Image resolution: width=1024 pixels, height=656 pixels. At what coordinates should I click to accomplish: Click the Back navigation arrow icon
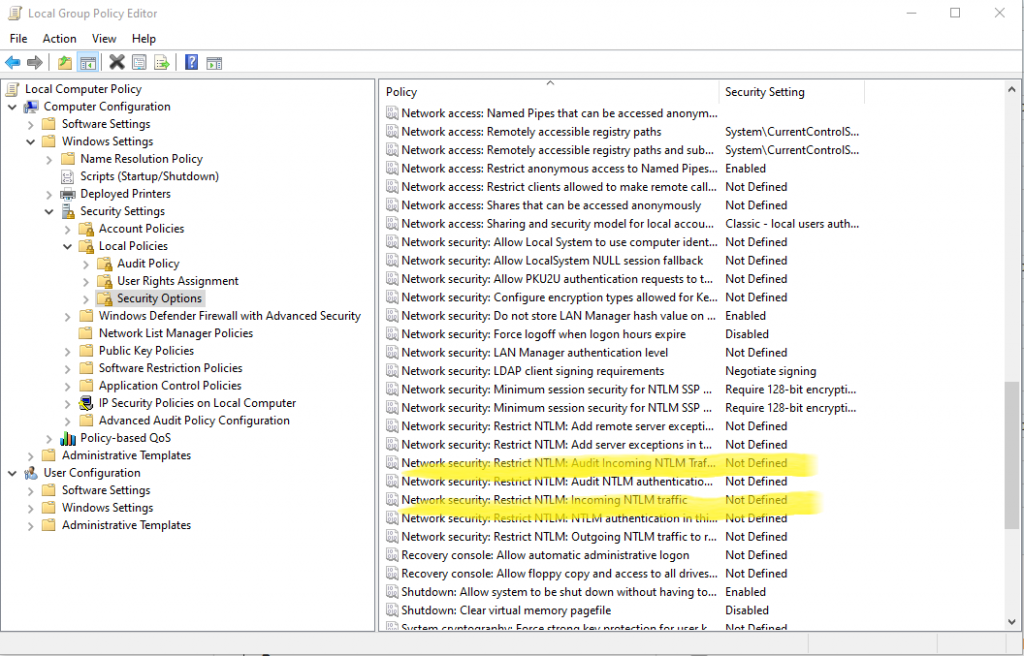[x=12, y=62]
